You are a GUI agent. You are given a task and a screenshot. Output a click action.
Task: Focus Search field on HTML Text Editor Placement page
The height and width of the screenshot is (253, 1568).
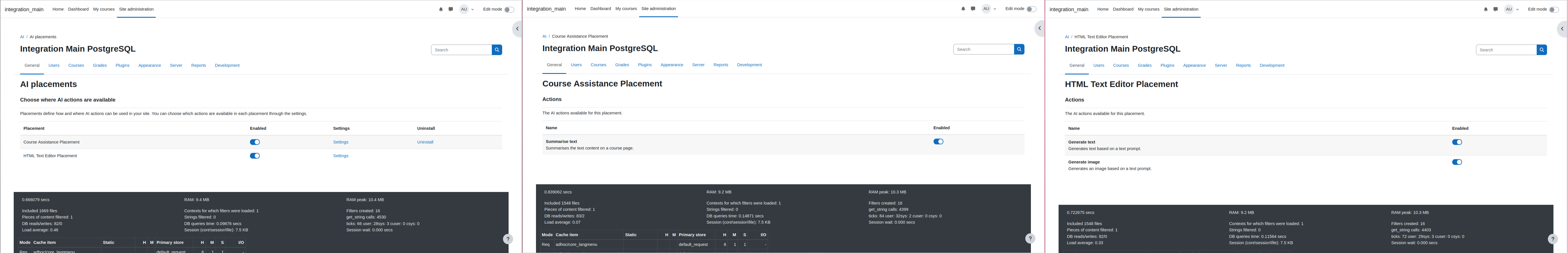[x=1506, y=50]
